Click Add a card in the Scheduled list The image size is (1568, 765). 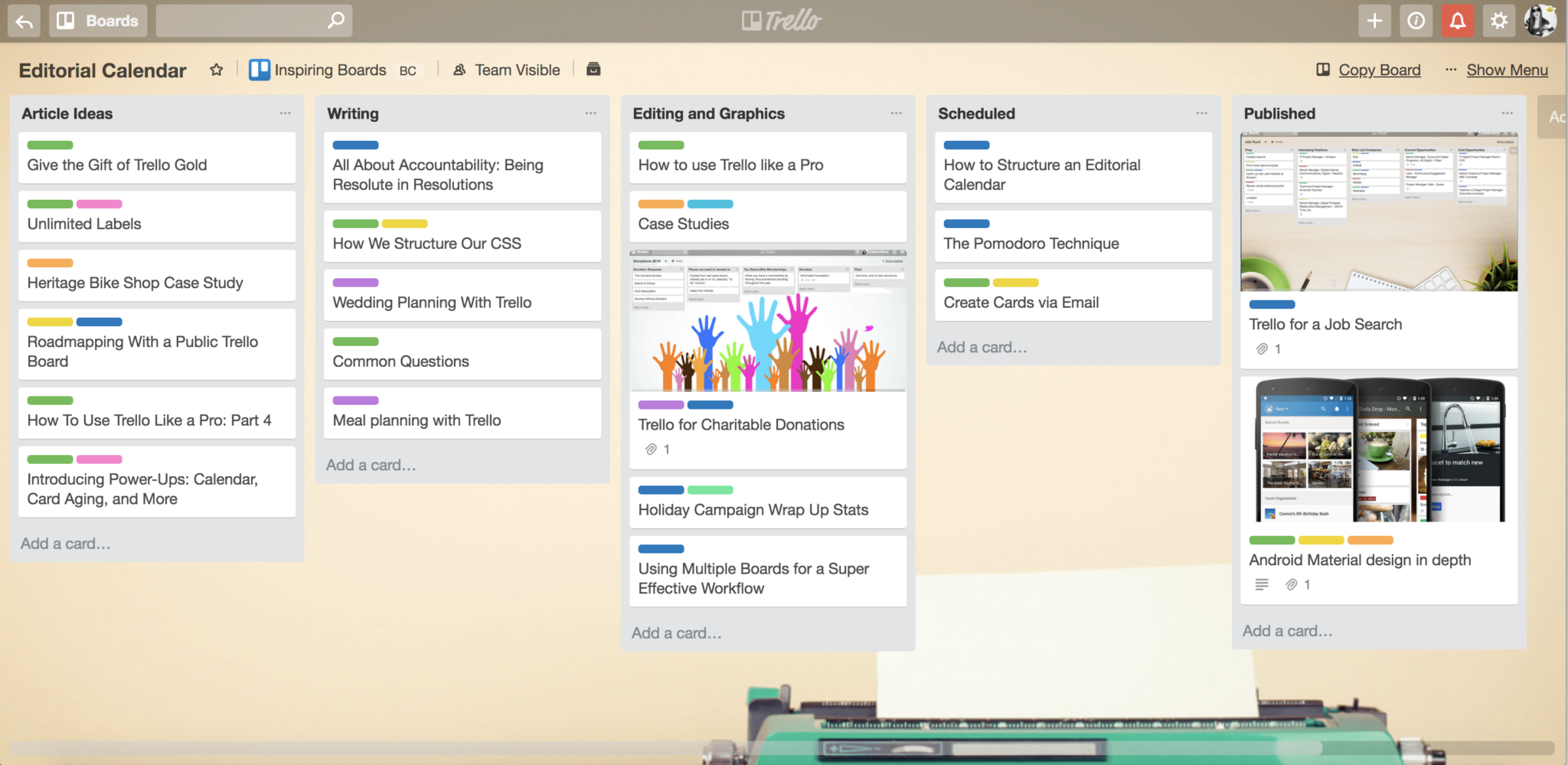(x=982, y=347)
